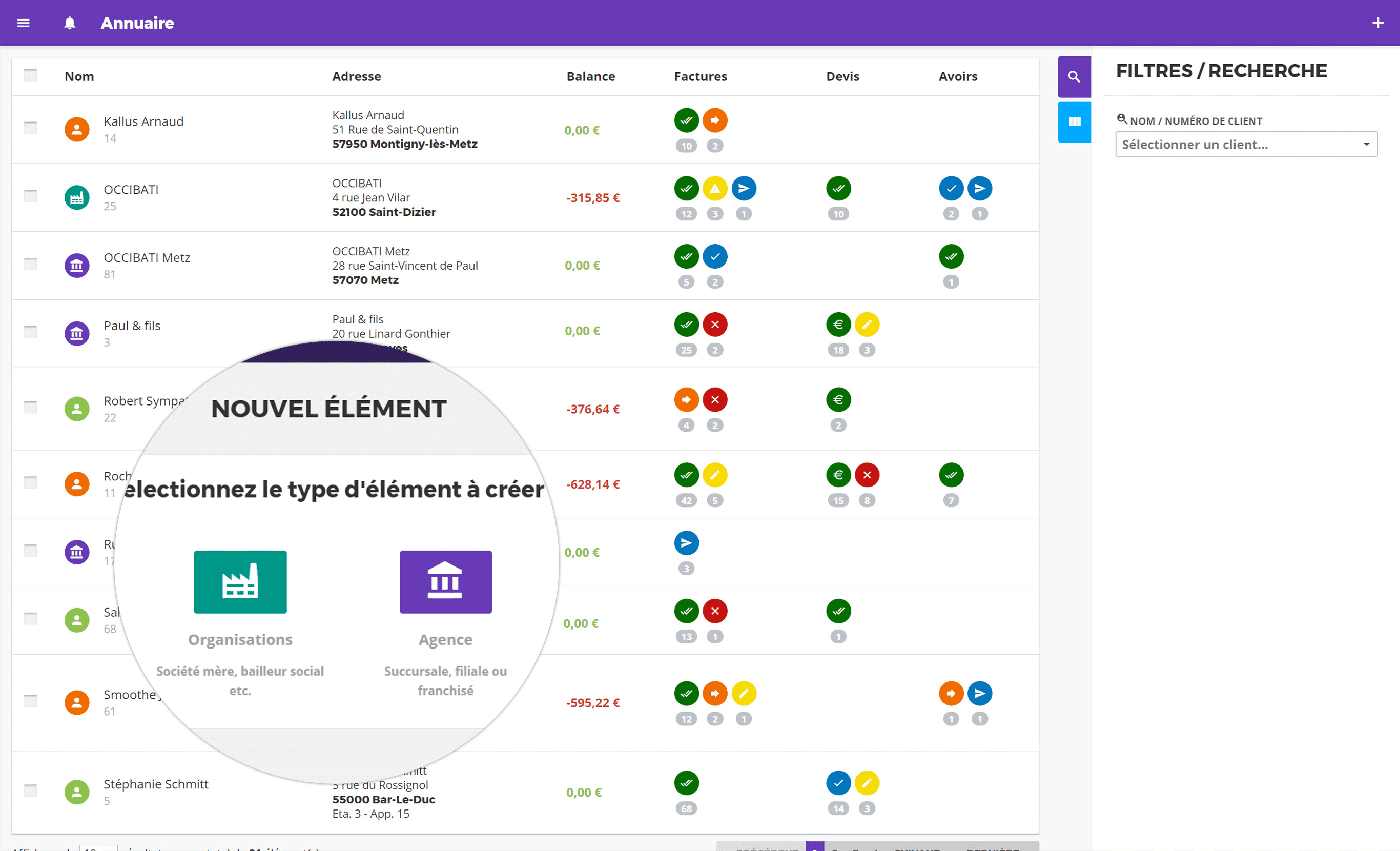Click the plus add icon

pyautogui.click(x=1377, y=23)
